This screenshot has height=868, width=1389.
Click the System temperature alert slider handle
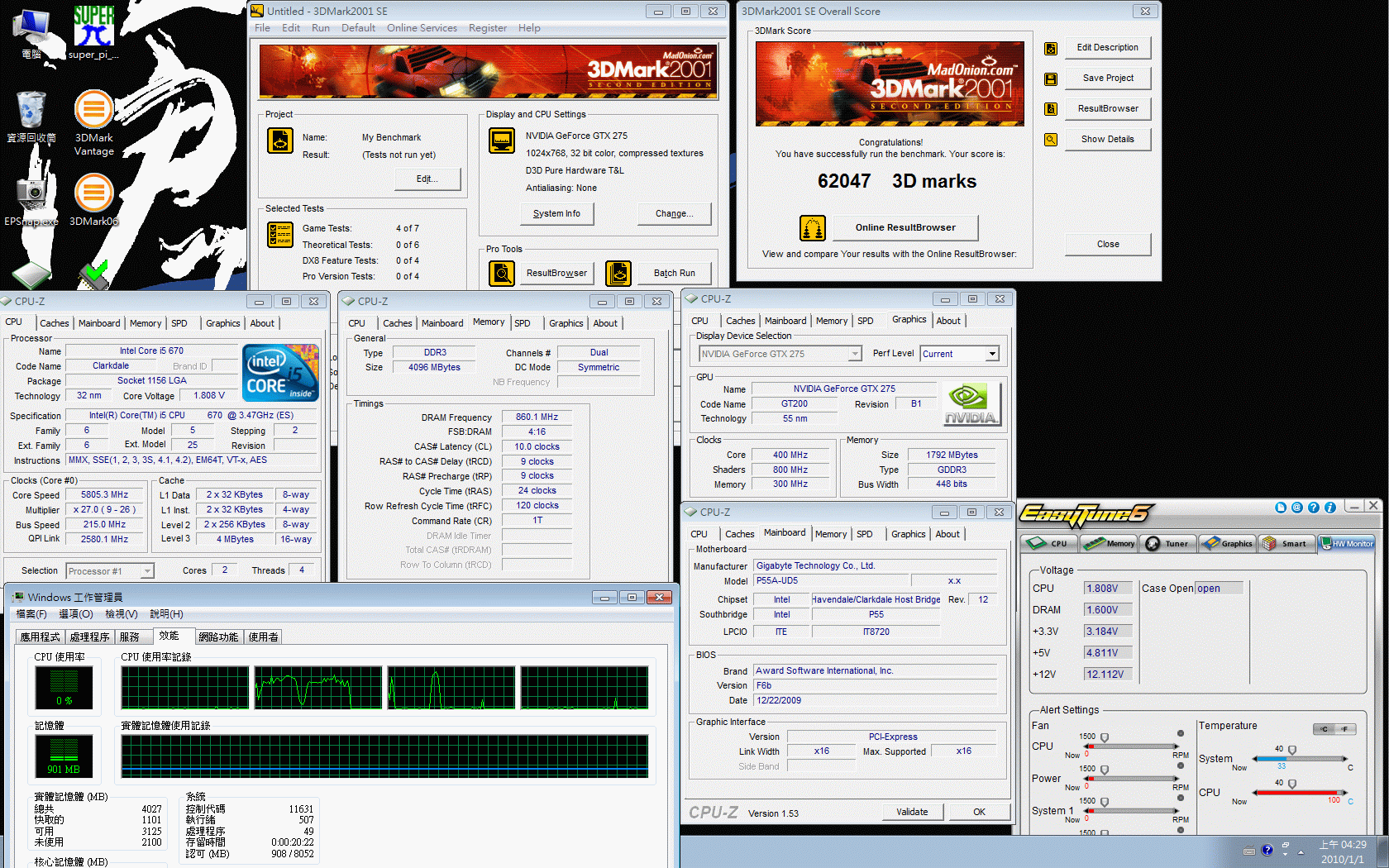pyautogui.click(x=1292, y=751)
